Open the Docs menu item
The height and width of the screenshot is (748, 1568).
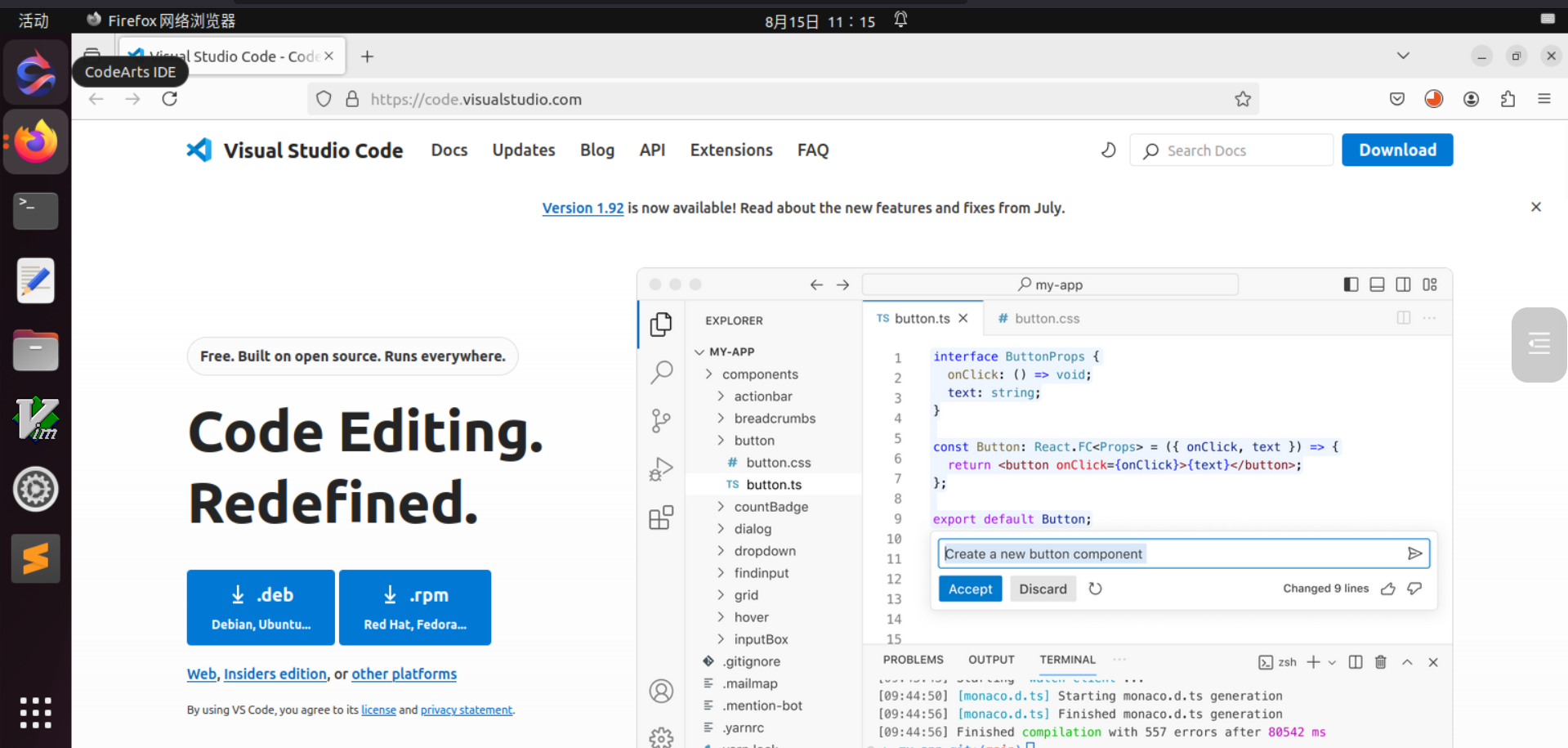pos(449,150)
